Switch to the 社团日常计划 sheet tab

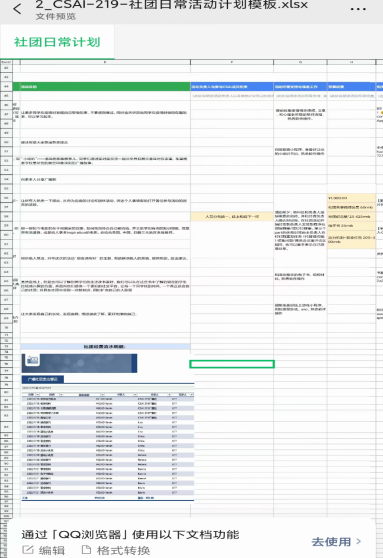(57, 42)
